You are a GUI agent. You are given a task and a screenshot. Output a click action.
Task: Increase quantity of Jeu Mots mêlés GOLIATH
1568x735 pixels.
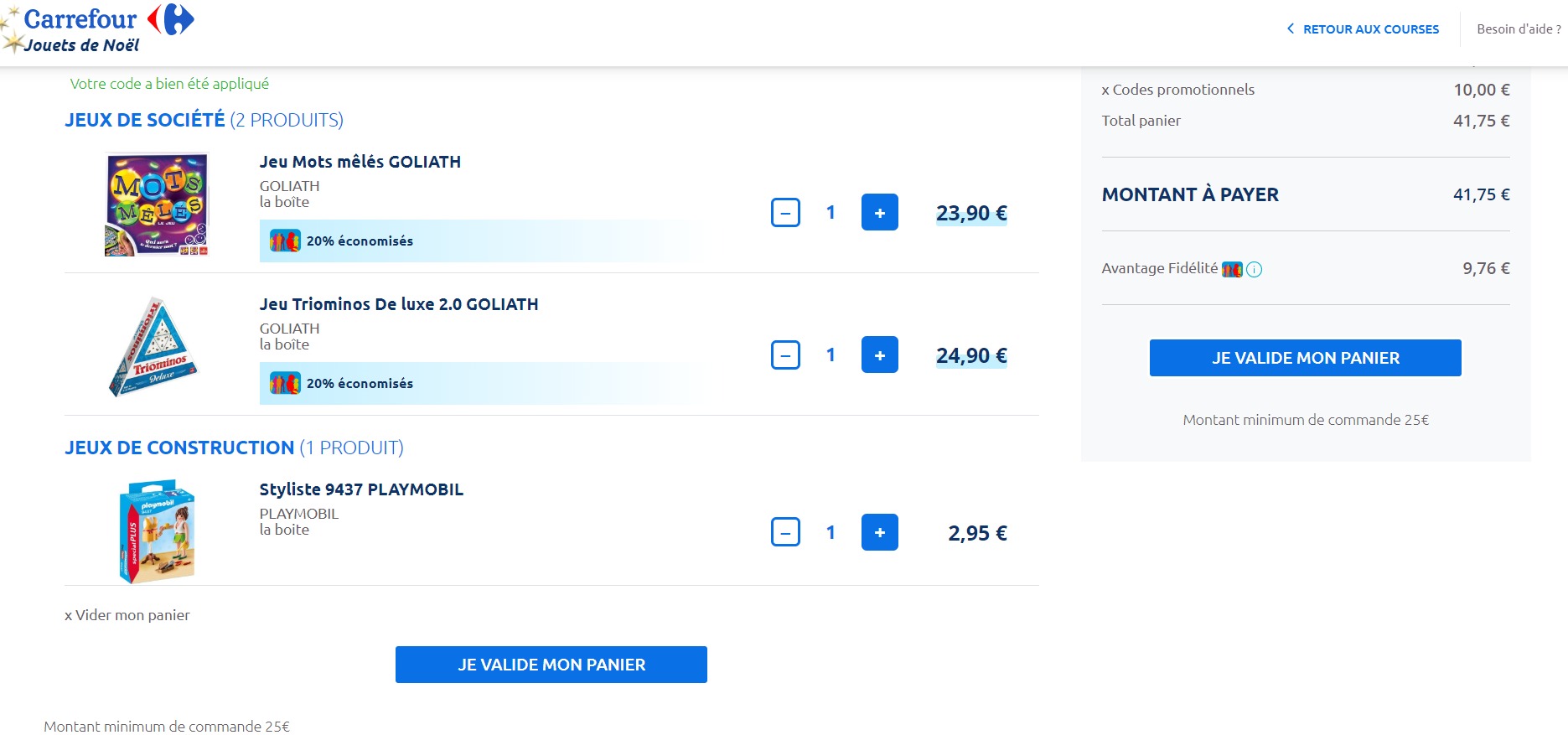click(x=880, y=212)
